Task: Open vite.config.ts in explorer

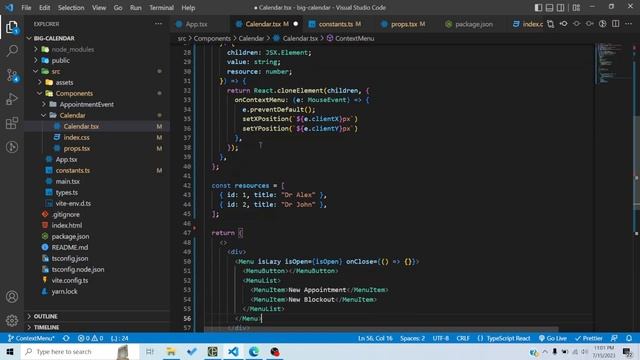Action: [69, 280]
